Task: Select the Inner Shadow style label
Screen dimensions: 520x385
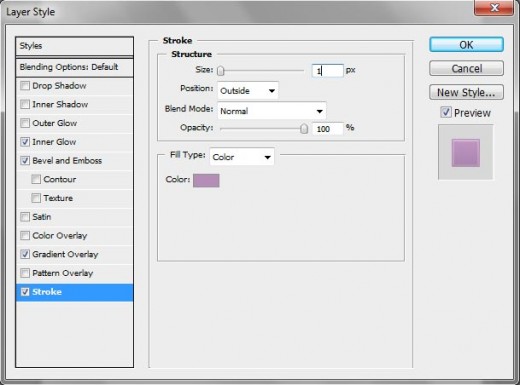Action: pos(60,104)
